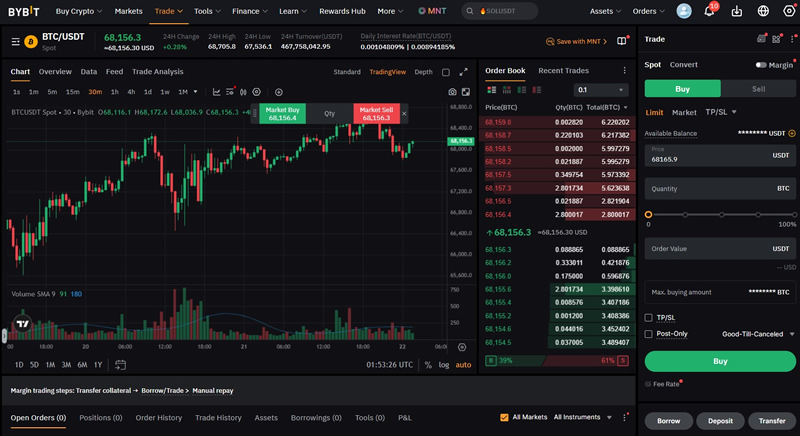Viewport: 800px width, 436px height.
Task: Expand the Trade menu
Action: point(169,11)
